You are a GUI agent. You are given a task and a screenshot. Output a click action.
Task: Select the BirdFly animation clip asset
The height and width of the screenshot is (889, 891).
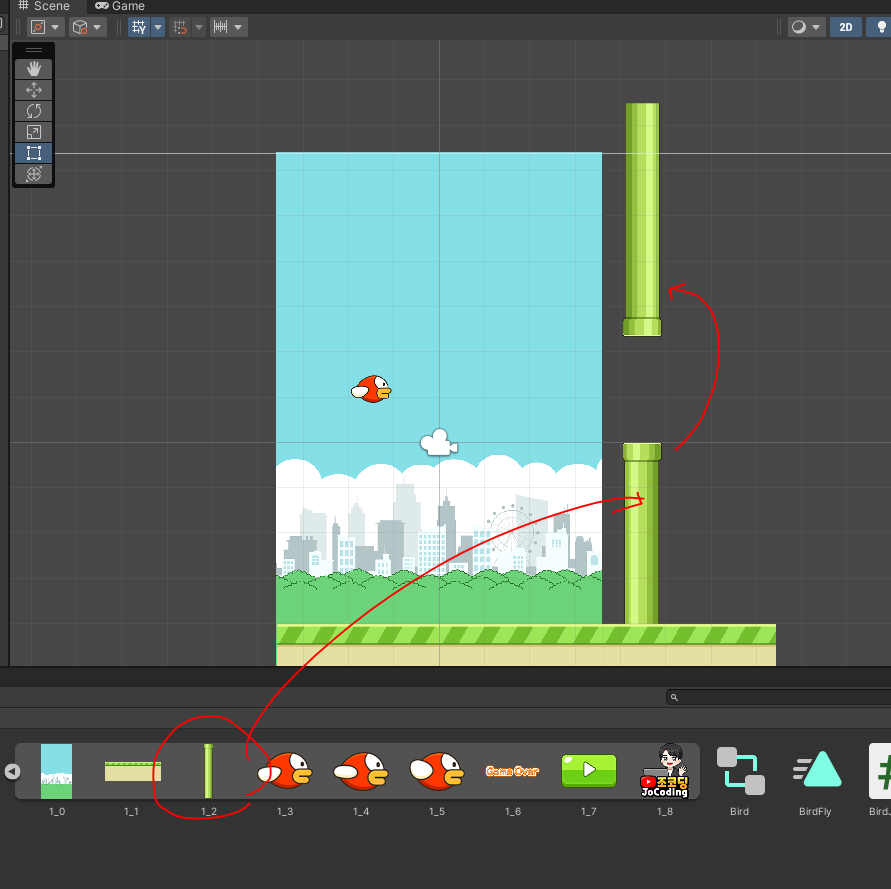(817, 769)
